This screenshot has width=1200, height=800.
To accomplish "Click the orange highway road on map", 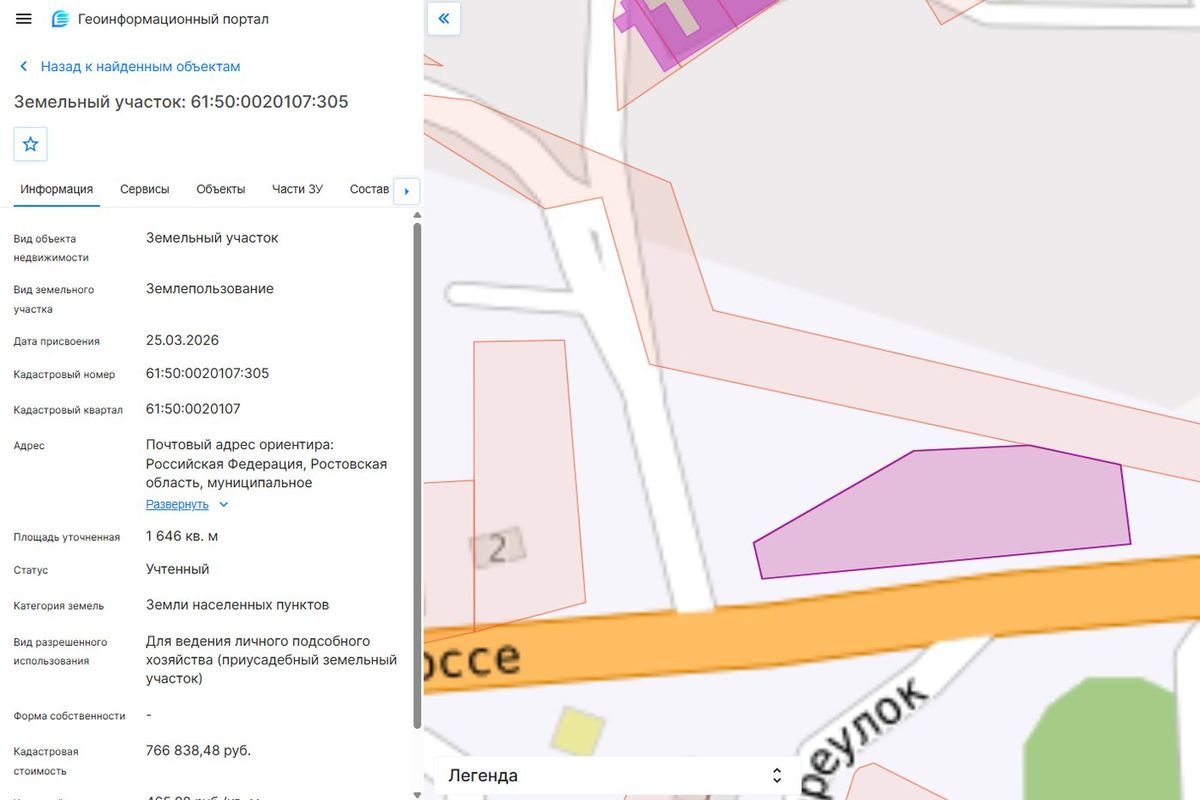I will tap(810, 625).
